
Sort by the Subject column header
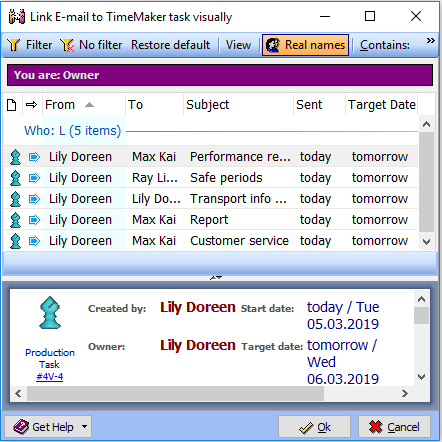(238, 105)
